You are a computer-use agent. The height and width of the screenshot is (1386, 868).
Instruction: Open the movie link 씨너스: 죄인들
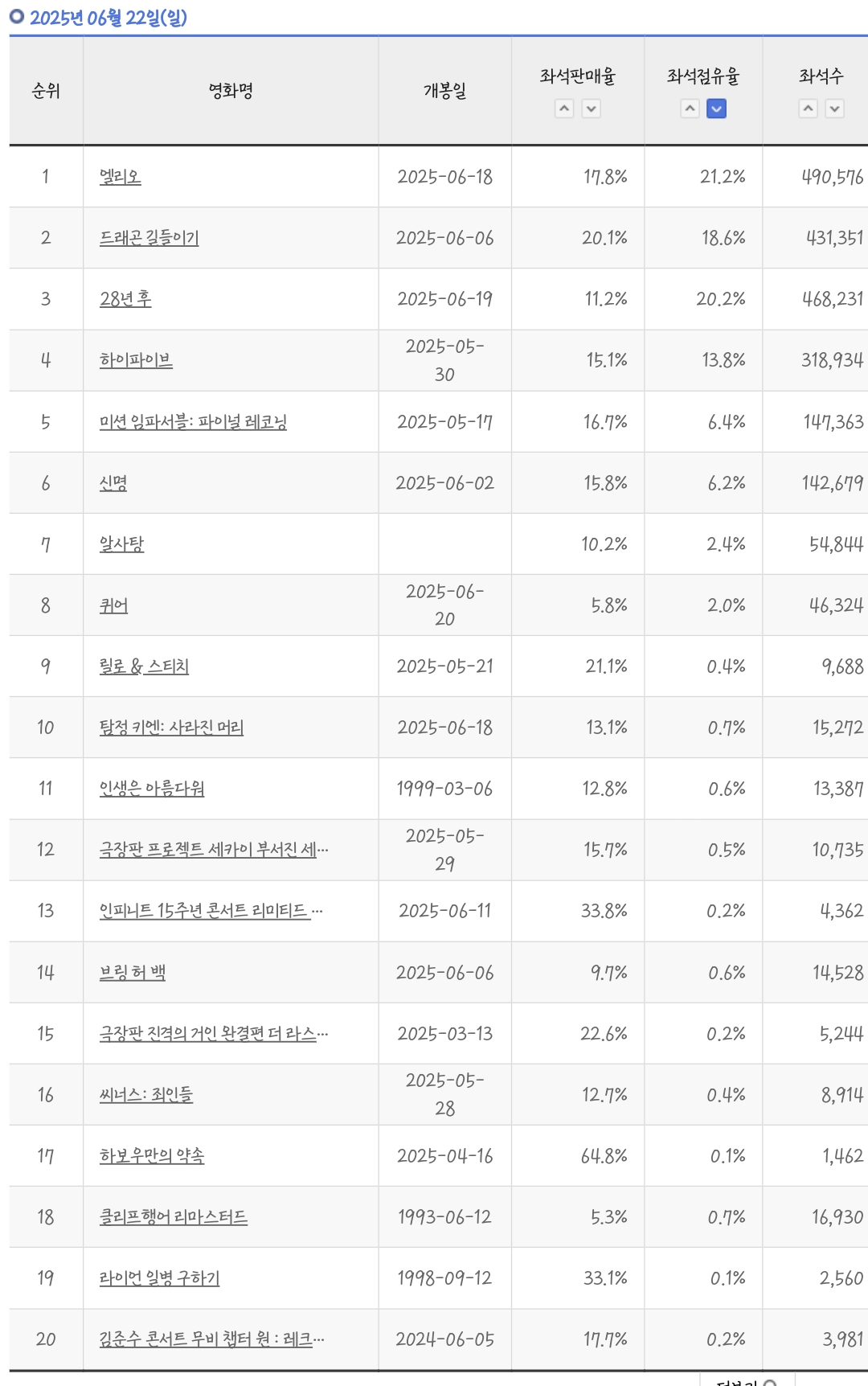146,1094
